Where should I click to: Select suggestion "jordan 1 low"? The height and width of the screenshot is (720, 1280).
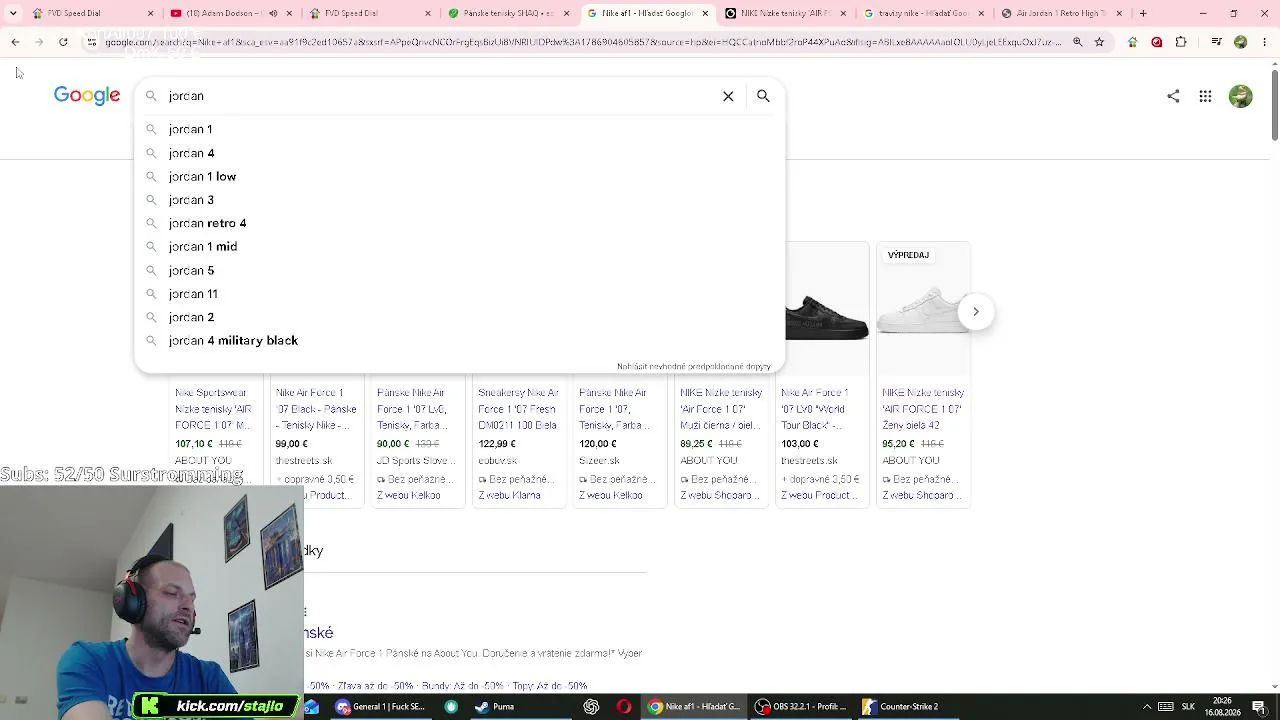coord(460,176)
